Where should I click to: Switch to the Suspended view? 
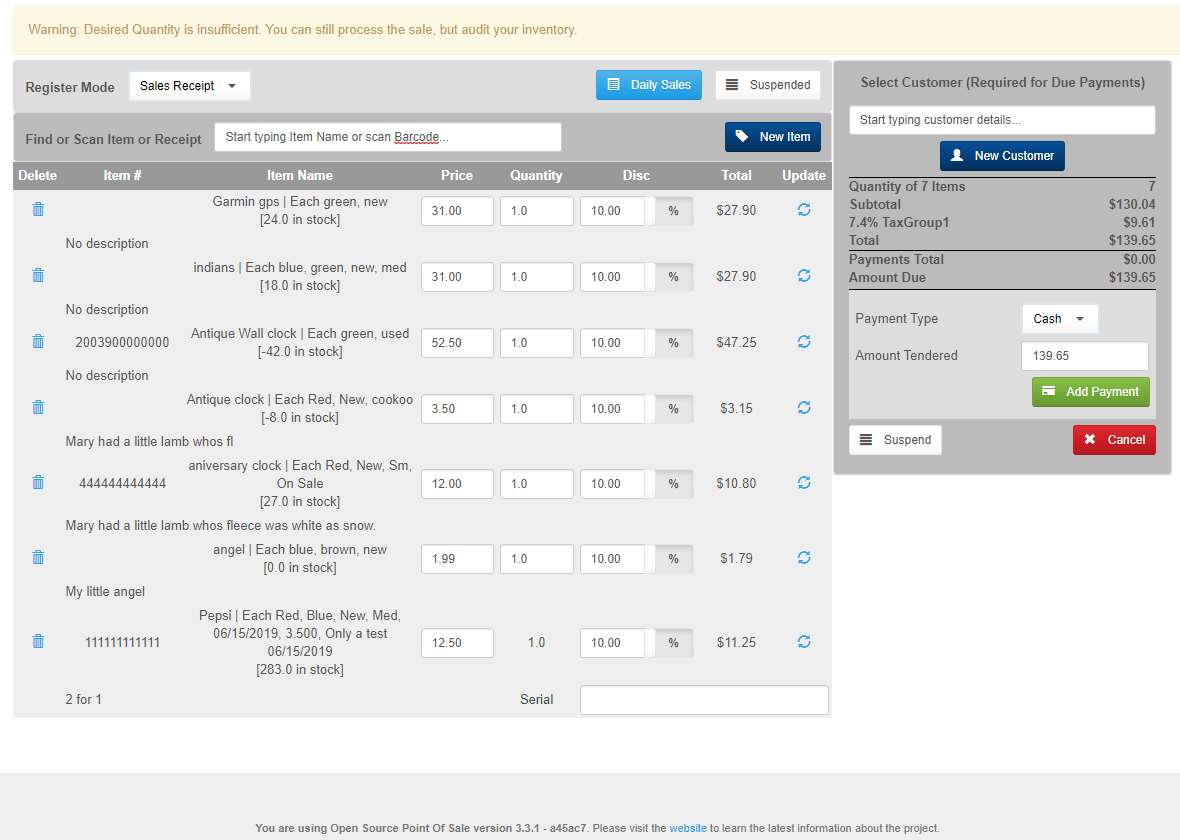point(768,85)
